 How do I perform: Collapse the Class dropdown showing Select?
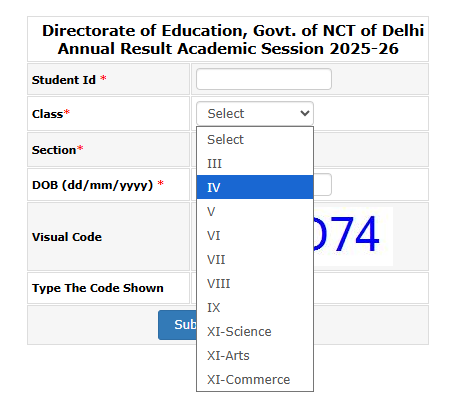[x=255, y=113]
